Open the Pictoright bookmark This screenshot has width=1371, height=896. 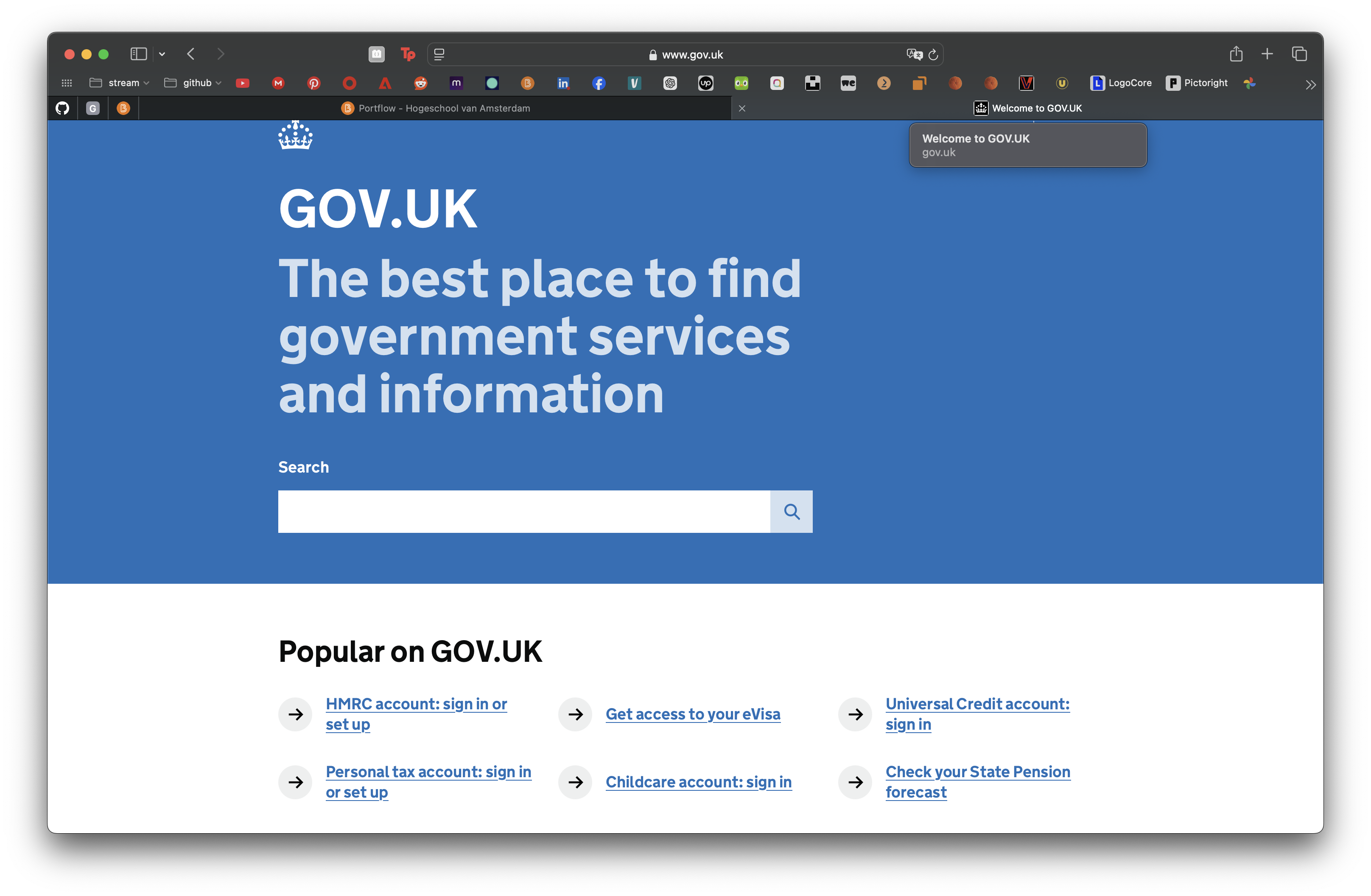[x=1197, y=83]
